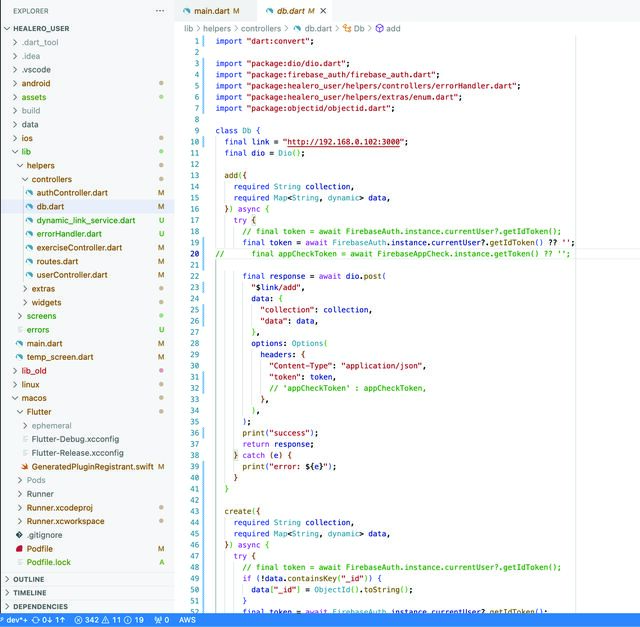The height and width of the screenshot is (627, 640).
Task: Collapse the macos folder
Action: pyautogui.click(x=15, y=398)
